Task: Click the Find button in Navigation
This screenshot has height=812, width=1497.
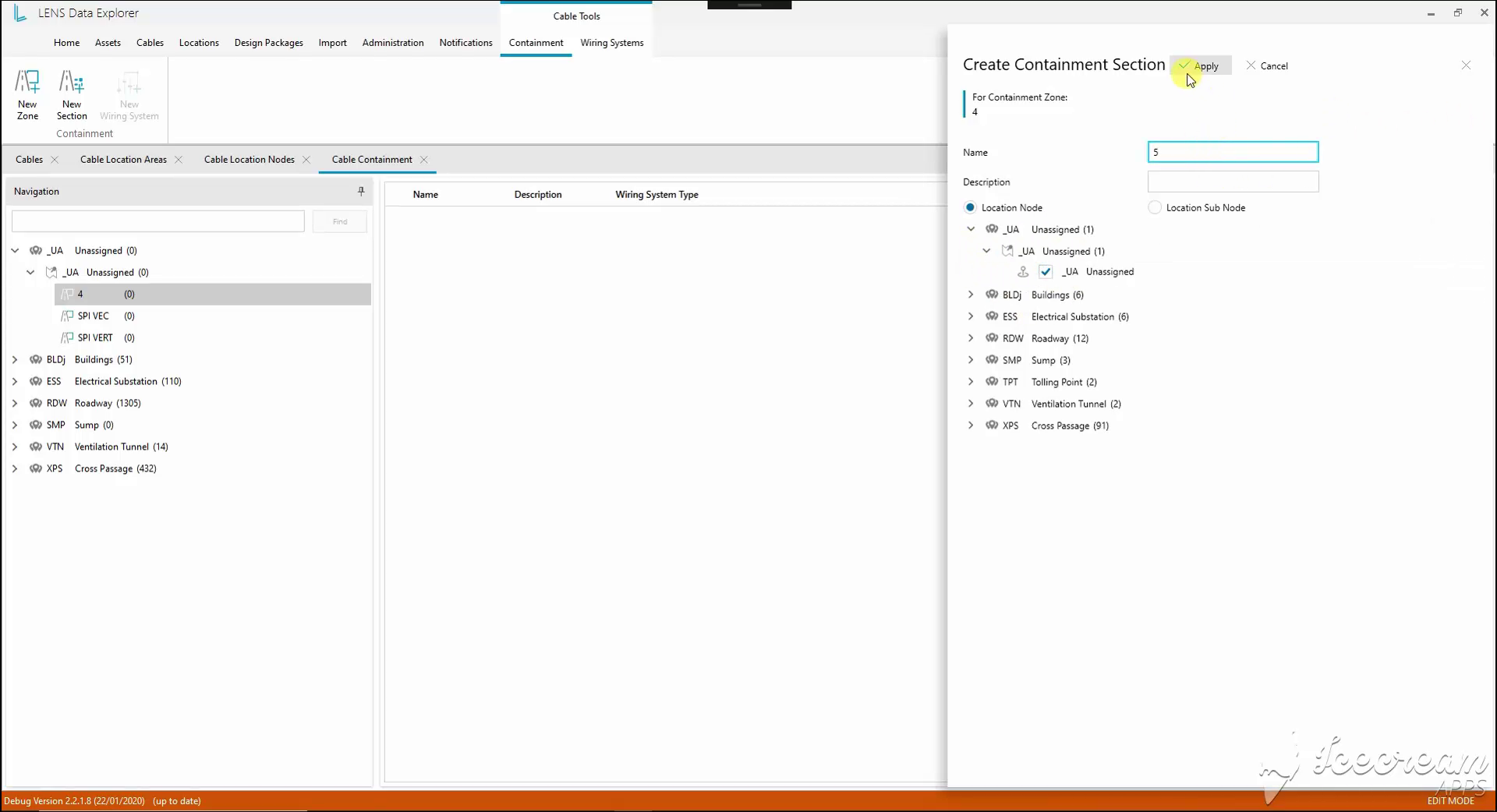Action: coord(340,221)
